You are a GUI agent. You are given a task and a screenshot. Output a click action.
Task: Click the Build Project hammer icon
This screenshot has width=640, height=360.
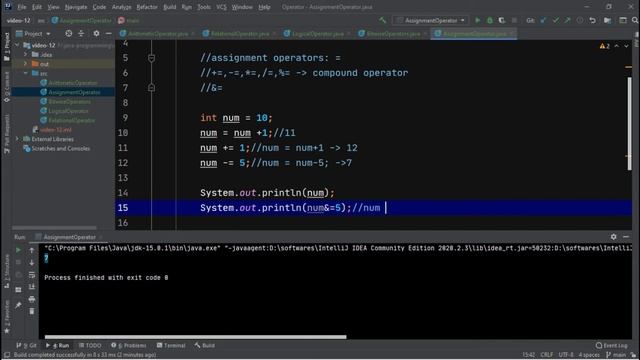[382, 20]
